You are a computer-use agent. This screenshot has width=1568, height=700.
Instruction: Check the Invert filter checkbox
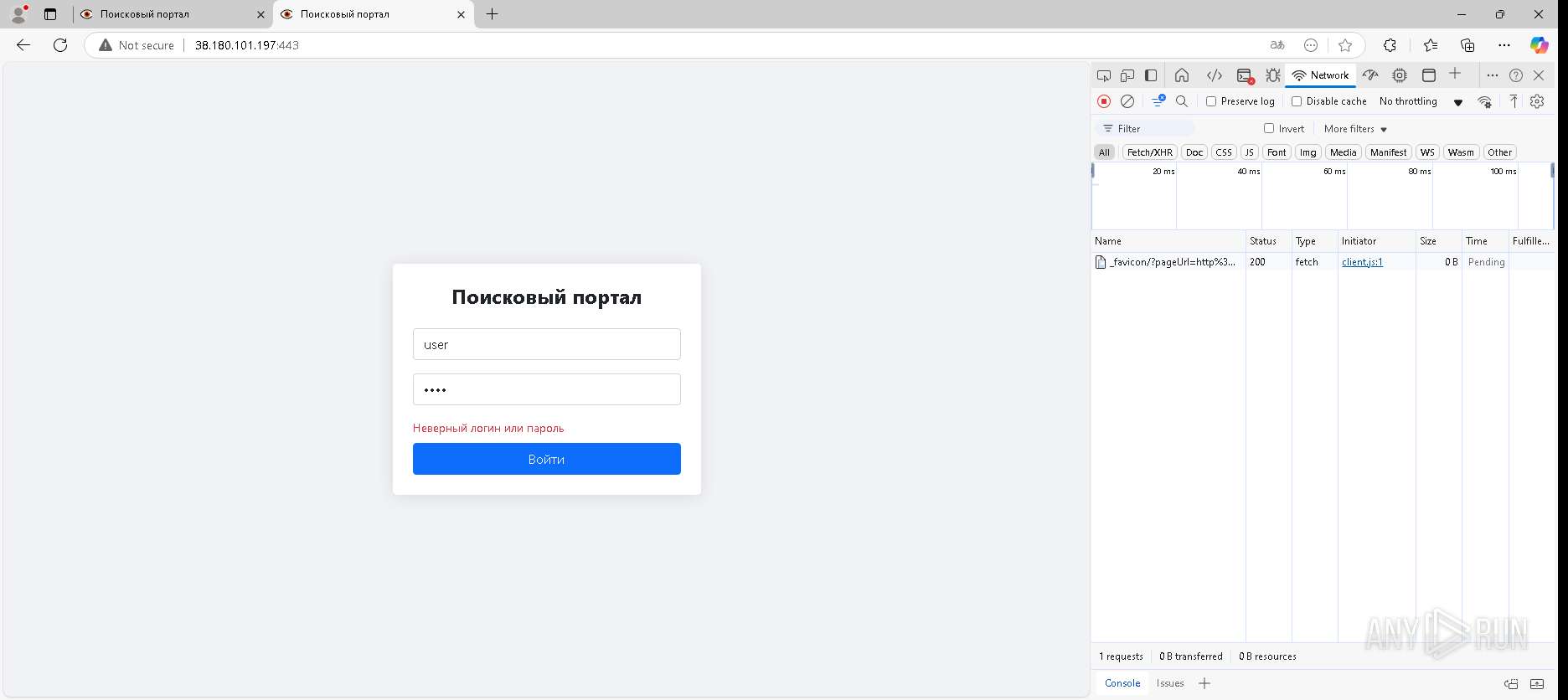click(x=1269, y=128)
